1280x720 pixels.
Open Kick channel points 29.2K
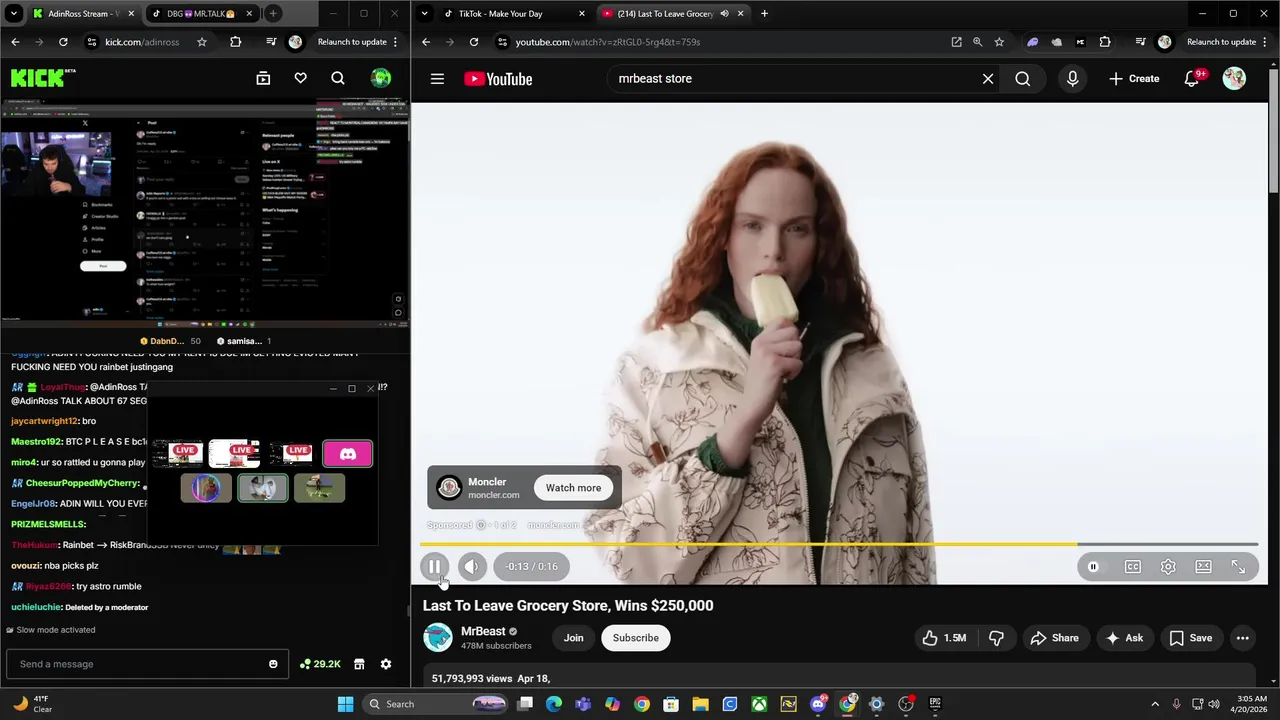coord(321,664)
